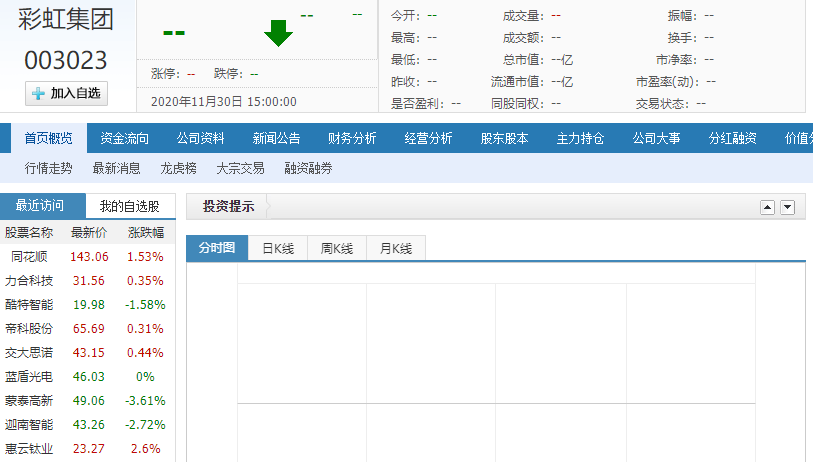813x462 pixels.
Task: Open the 公司大事 tab
Action: [656, 138]
